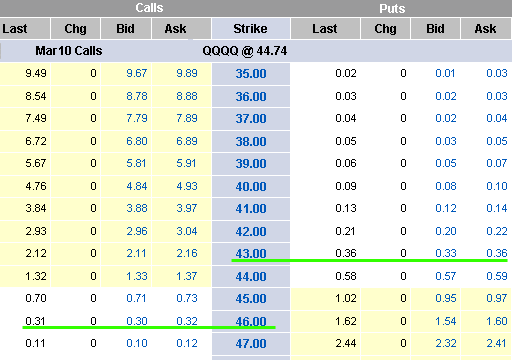Click put bid 2.32 for strike 47
The width and height of the screenshot is (512, 360).
[446, 343]
